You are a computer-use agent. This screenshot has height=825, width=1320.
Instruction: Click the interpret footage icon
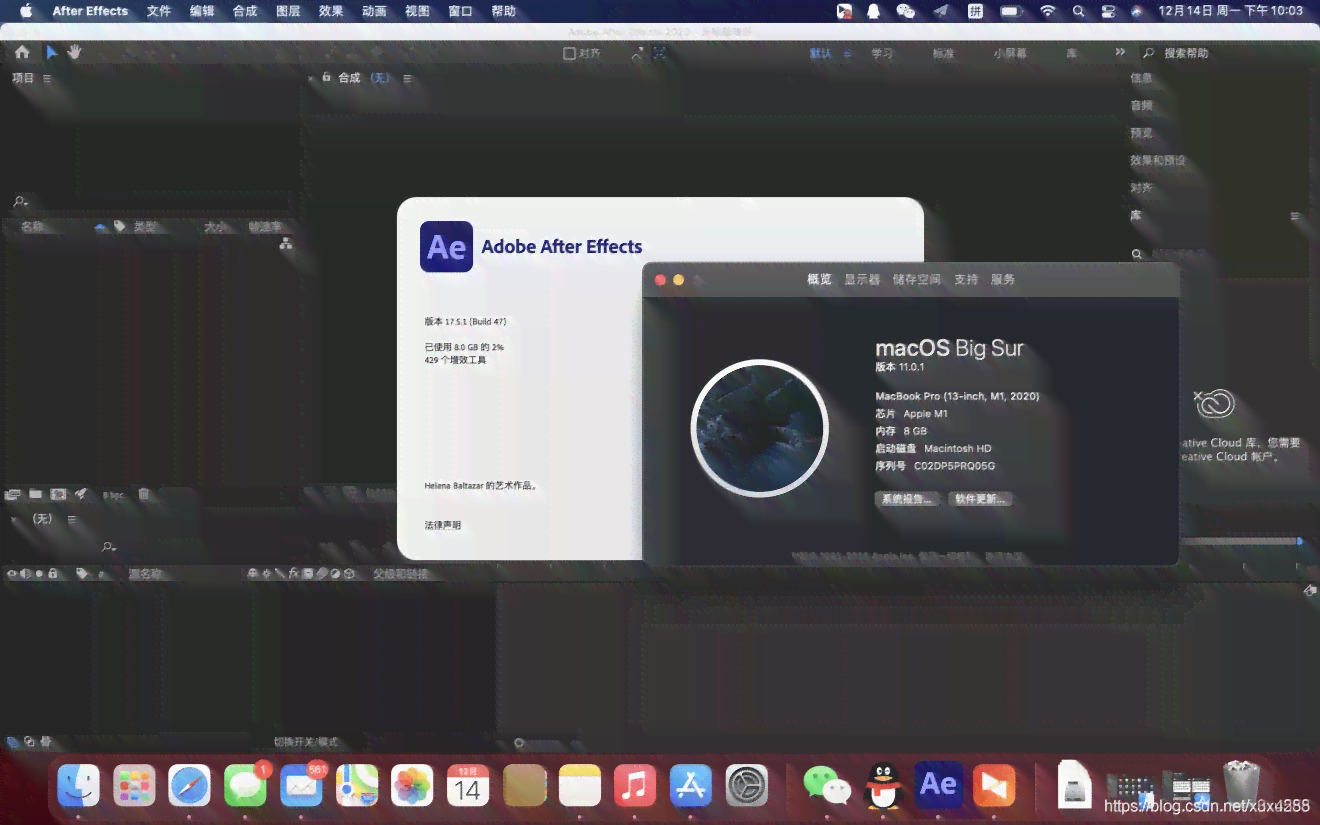(x=13, y=494)
